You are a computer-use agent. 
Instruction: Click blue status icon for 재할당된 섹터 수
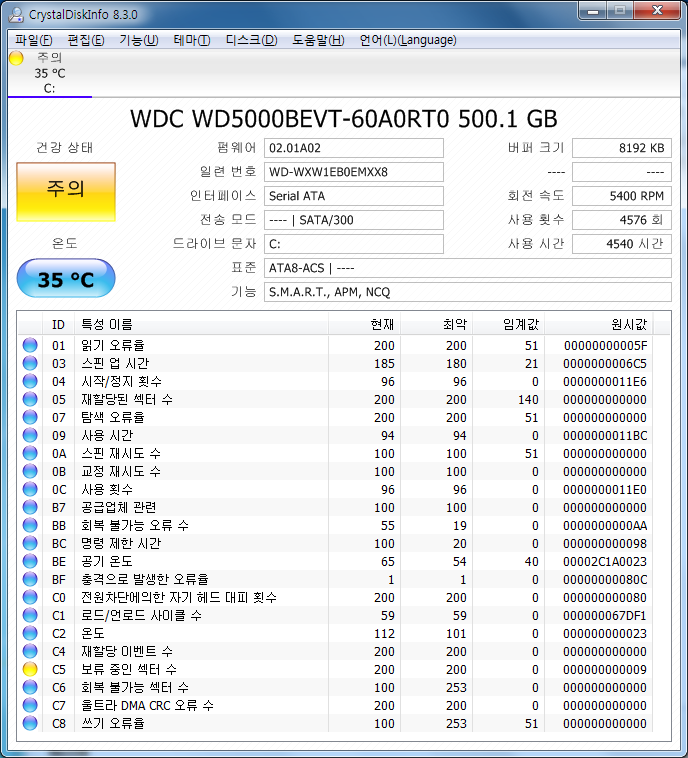coord(30,399)
